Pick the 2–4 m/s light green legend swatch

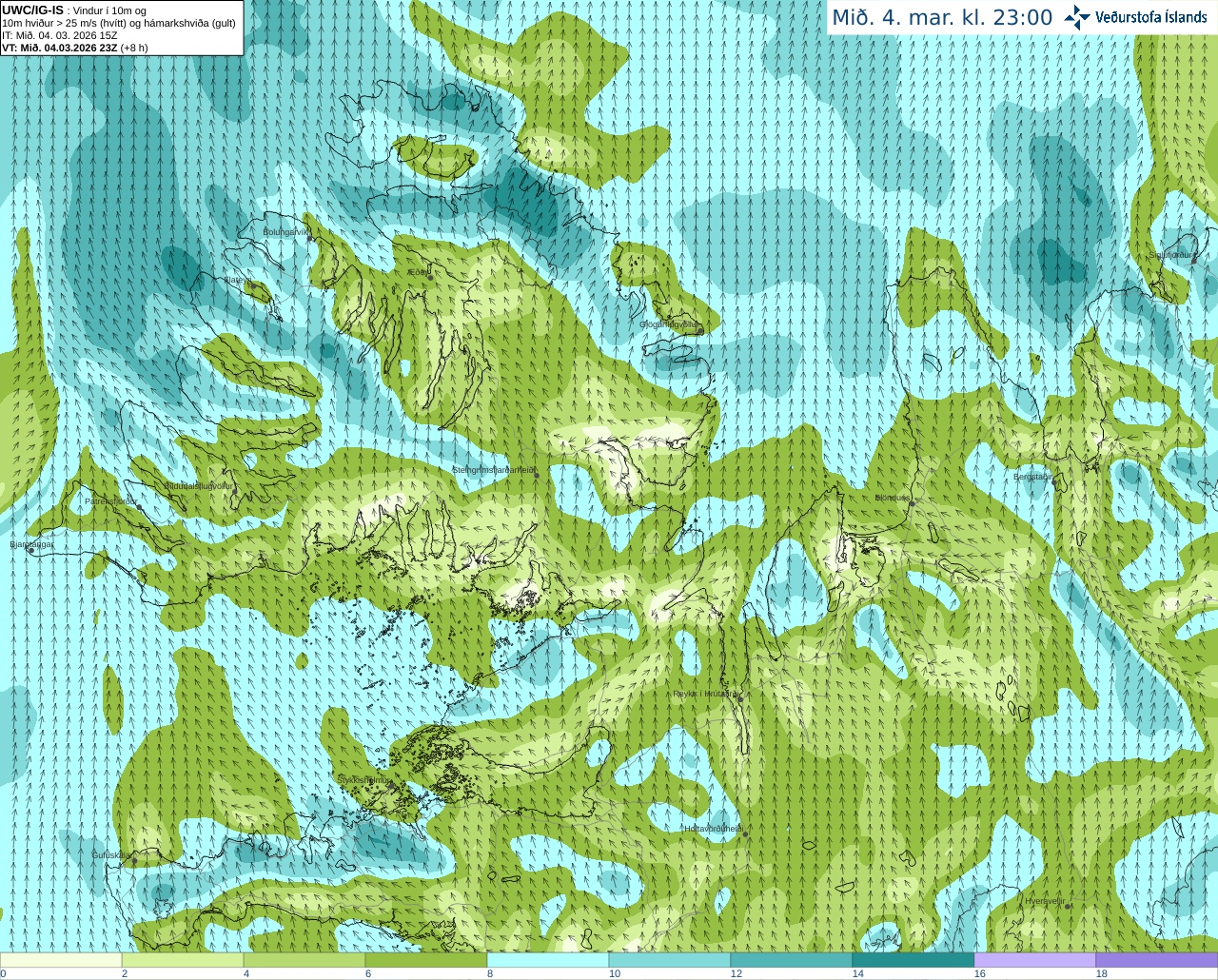(x=183, y=960)
